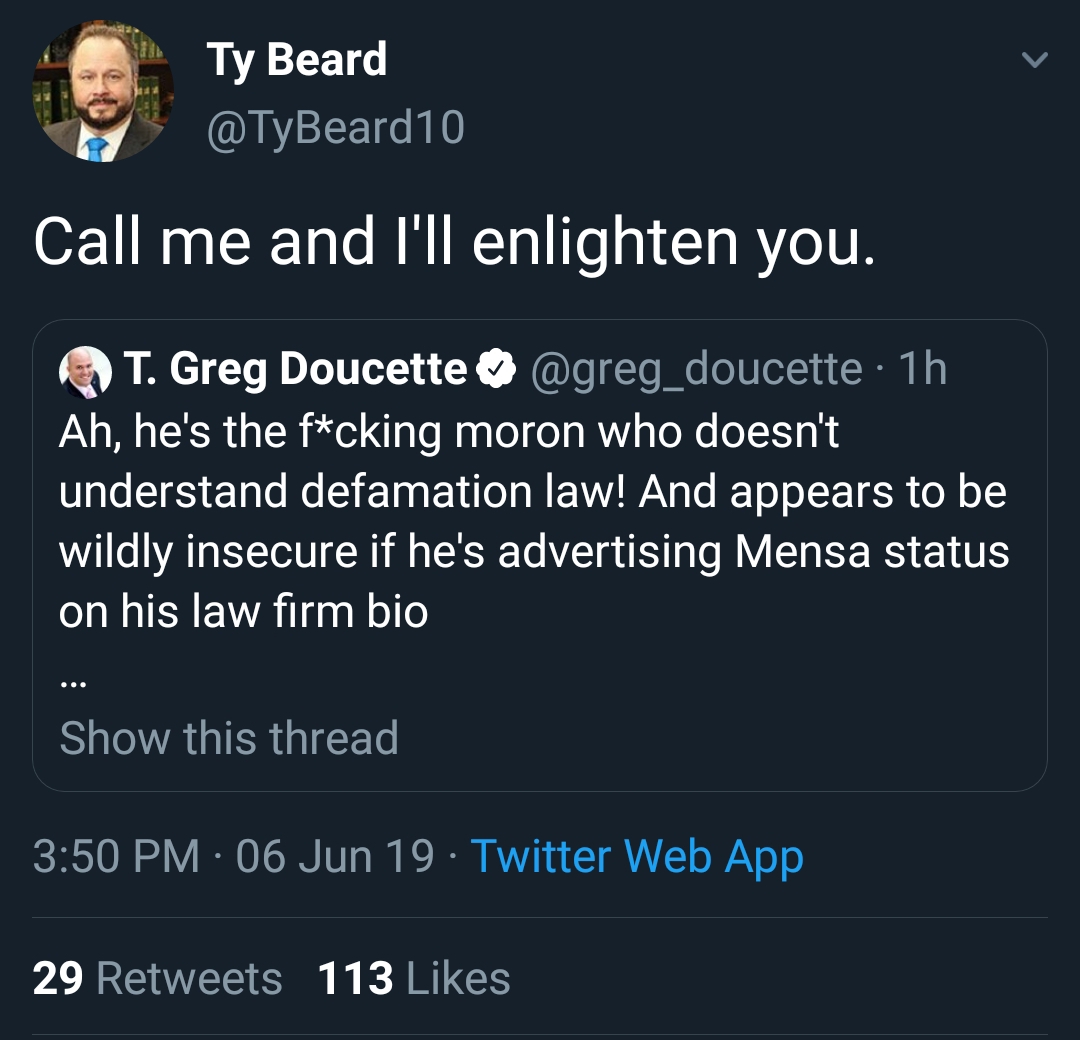Viewport: 1080px width, 1040px height.
Task: View the 29 Retweets list
Action: coord(157,978)
